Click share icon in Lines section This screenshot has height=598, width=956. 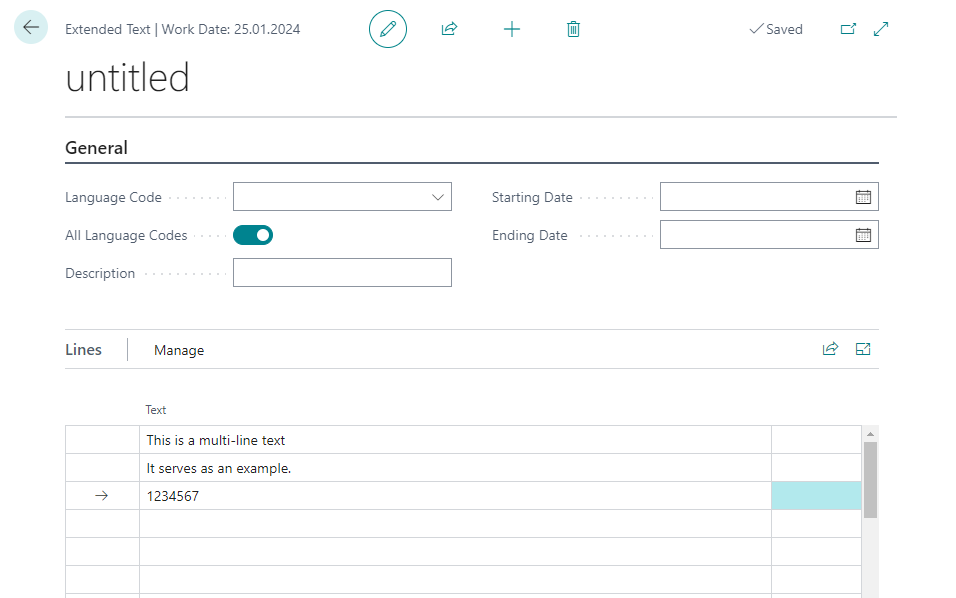830,349
